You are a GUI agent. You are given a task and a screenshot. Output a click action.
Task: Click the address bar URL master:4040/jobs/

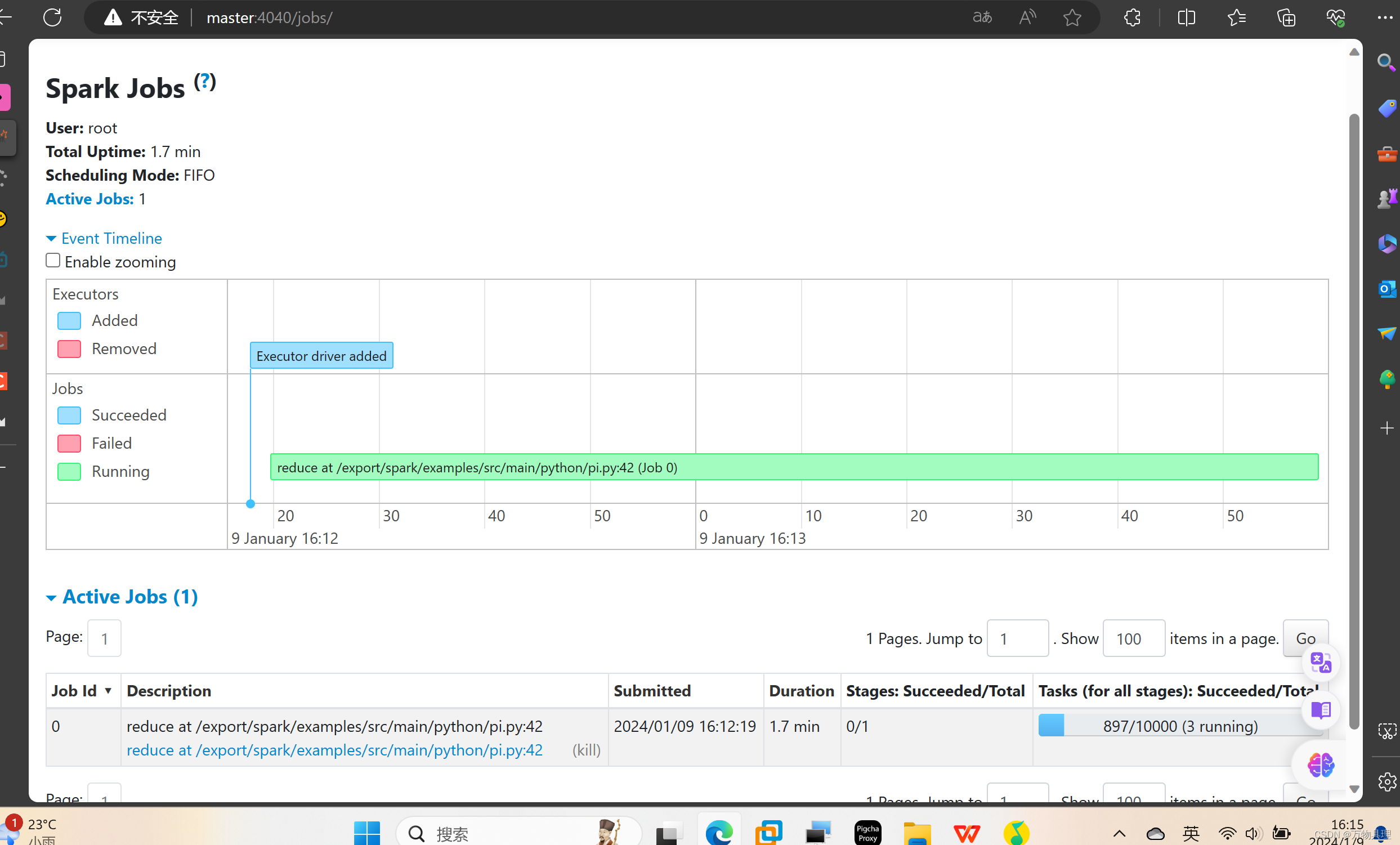(x=269, y=17)
